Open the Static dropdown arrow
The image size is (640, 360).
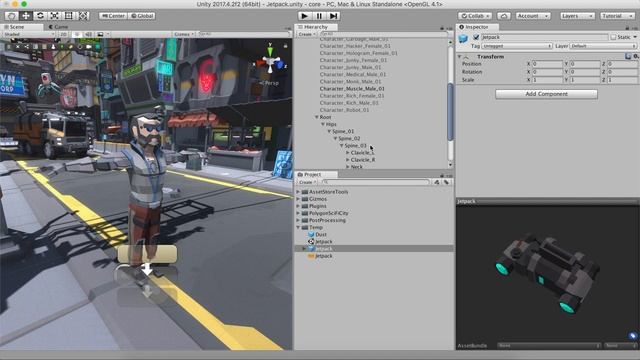pos(635,37)
